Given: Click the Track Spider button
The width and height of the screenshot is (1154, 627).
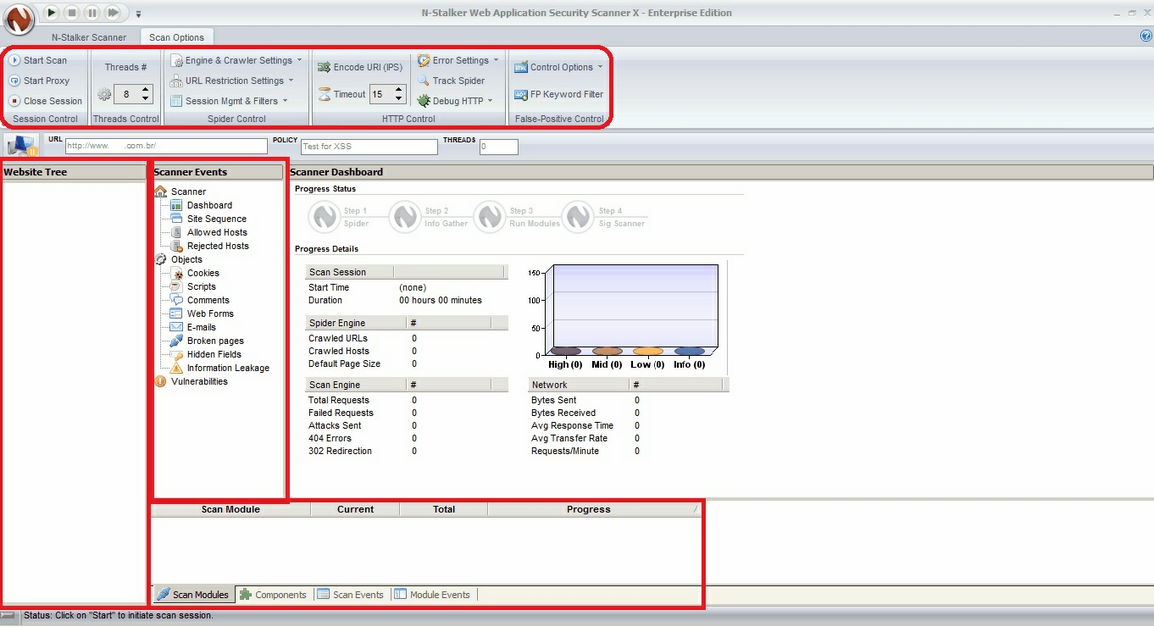Looking at the screenshot, I should tap(450, 80).
